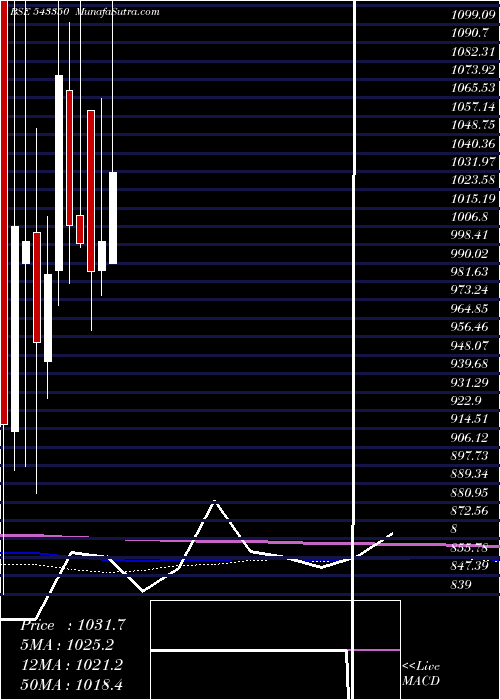
Task: Click the 990.02 axis label
Action: tap(471, 254)
